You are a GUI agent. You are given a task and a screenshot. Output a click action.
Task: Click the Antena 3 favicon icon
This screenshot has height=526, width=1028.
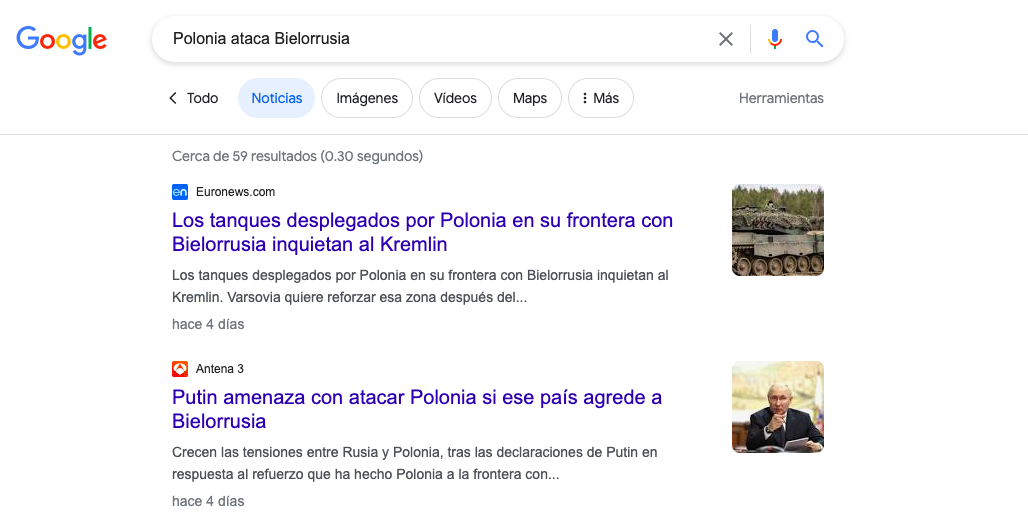[x=180, y=369]
